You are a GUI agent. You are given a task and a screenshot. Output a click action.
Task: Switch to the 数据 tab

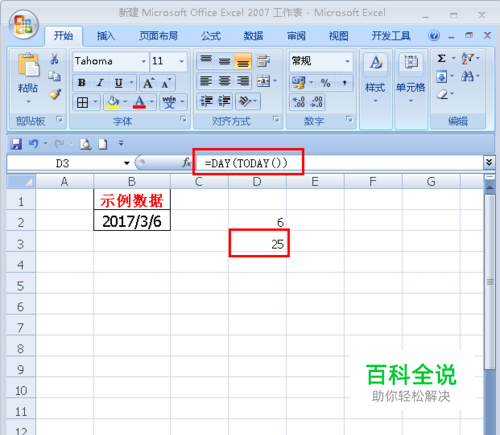(x=253, y=36)
